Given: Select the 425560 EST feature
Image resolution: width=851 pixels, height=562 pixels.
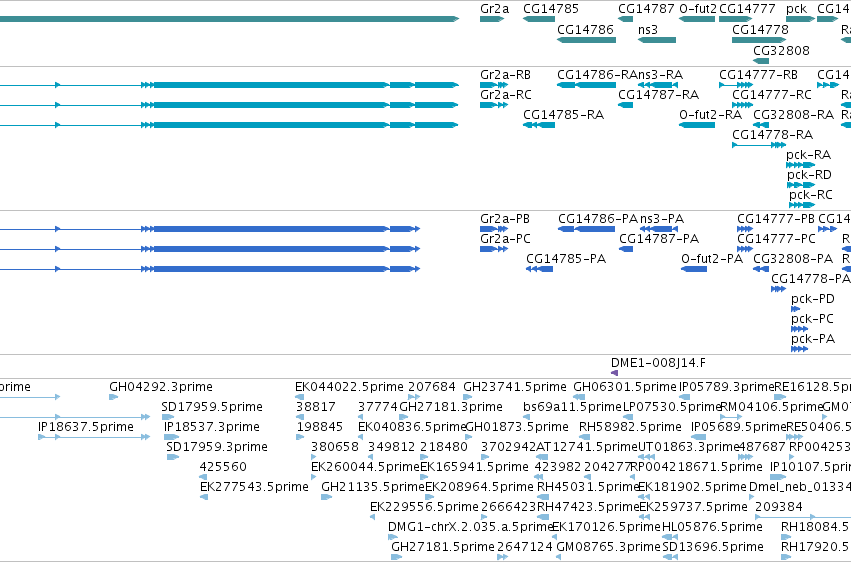Looking at the screenshot, I should (x=203, y=477).
